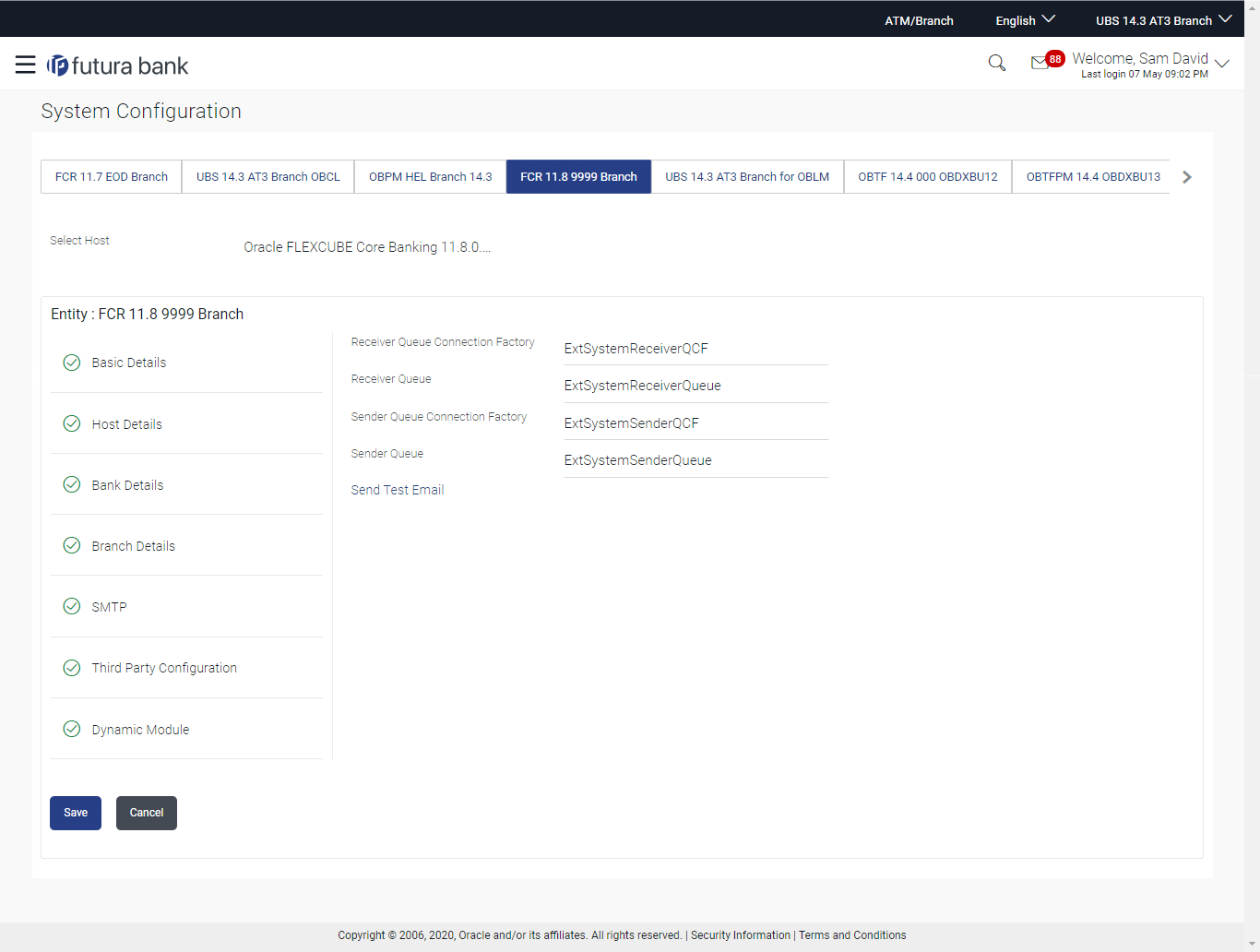Switch to FCR 11.7 EOD Branch tab
The height and width of the screenshot is (952, 1260).
click(x=112, y=177)
